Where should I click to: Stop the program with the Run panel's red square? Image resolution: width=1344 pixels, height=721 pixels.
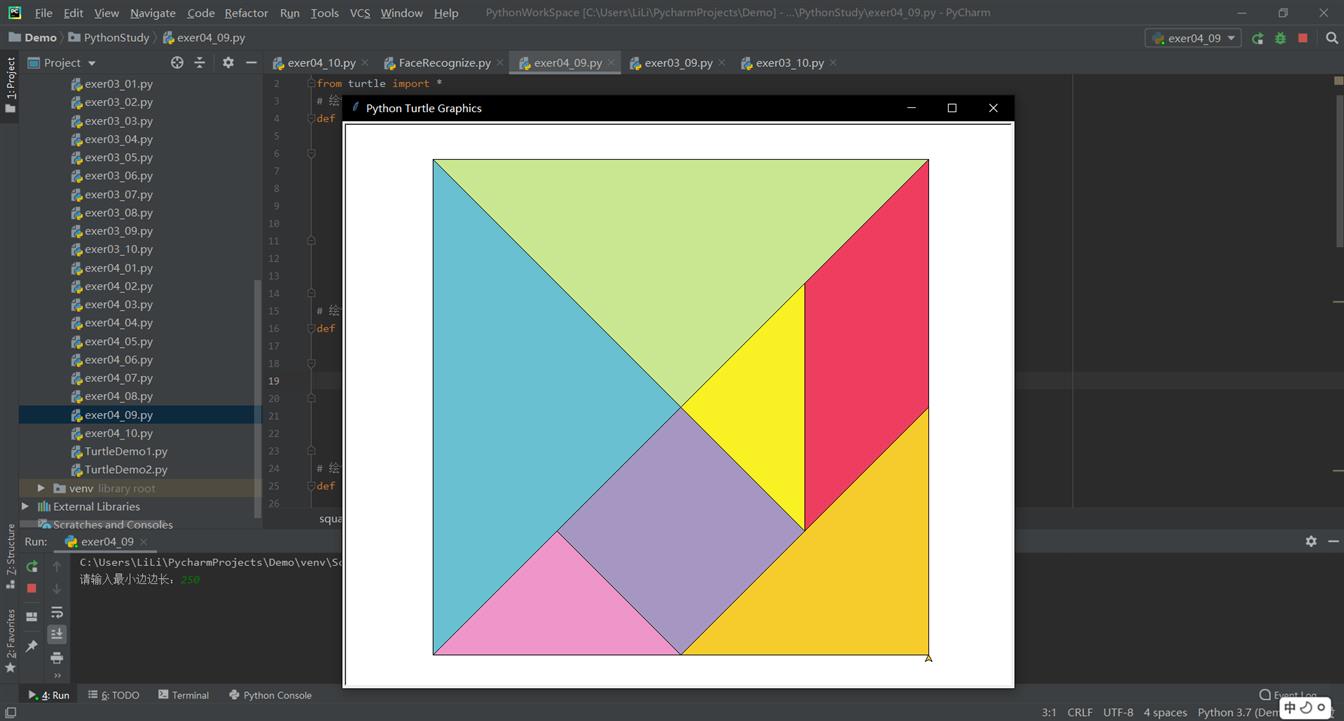(31, 589)
